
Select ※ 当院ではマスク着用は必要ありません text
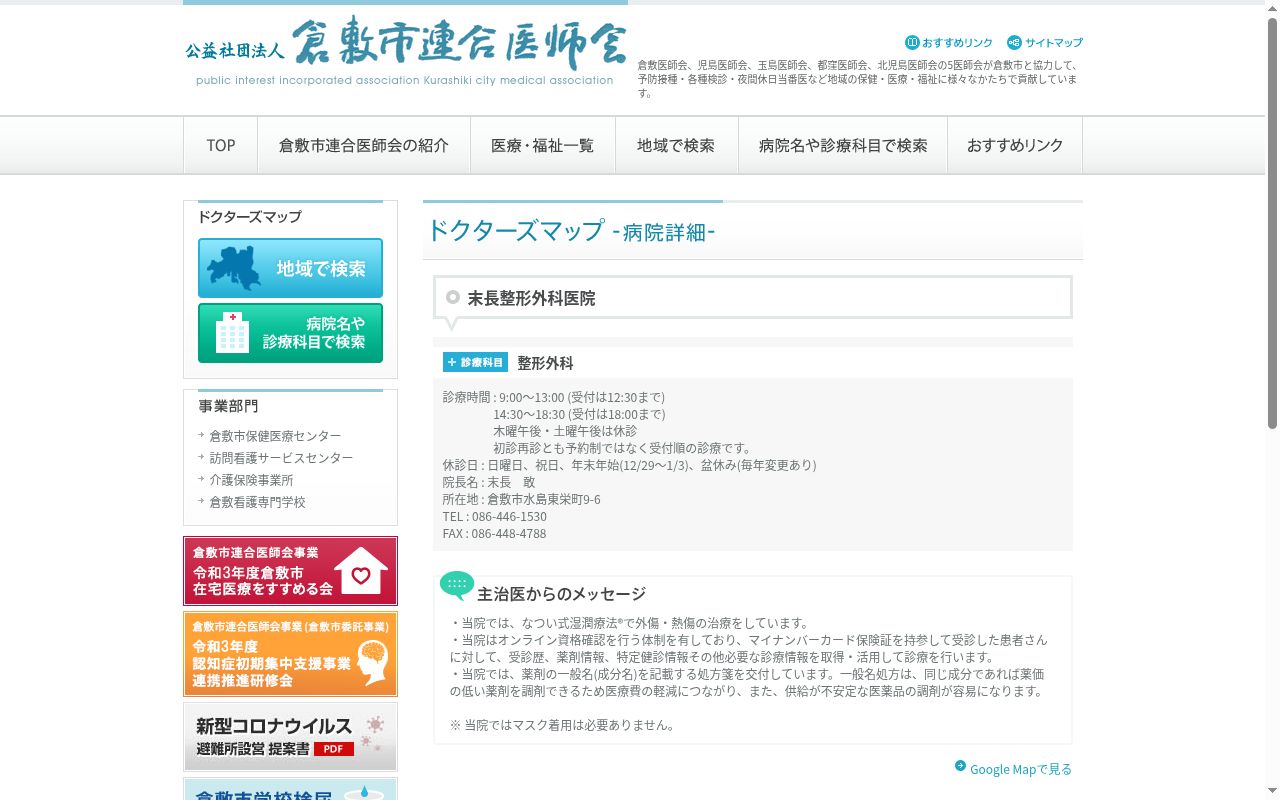tap(562, 725)
